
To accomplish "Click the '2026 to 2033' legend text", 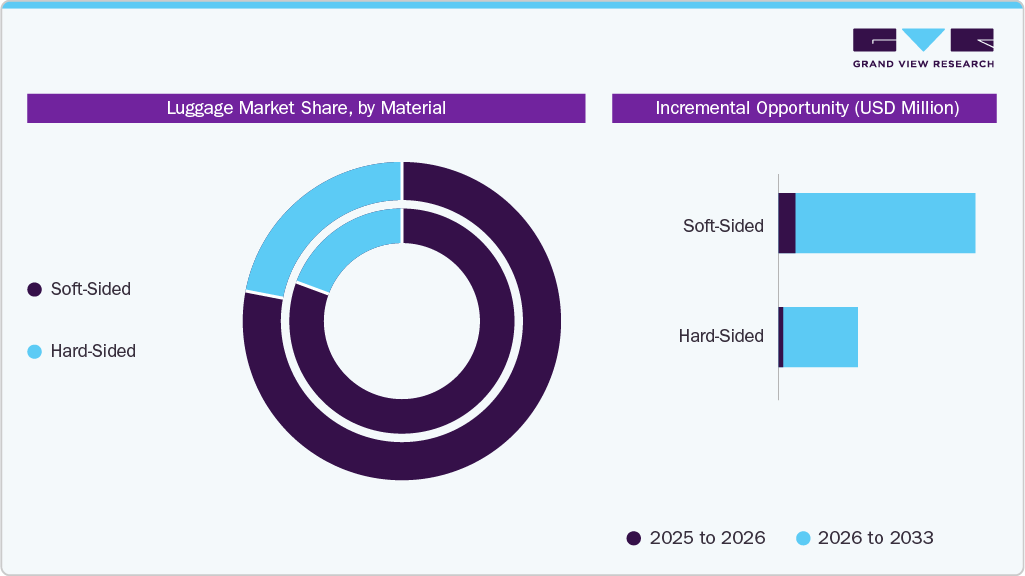I will 875,537.
